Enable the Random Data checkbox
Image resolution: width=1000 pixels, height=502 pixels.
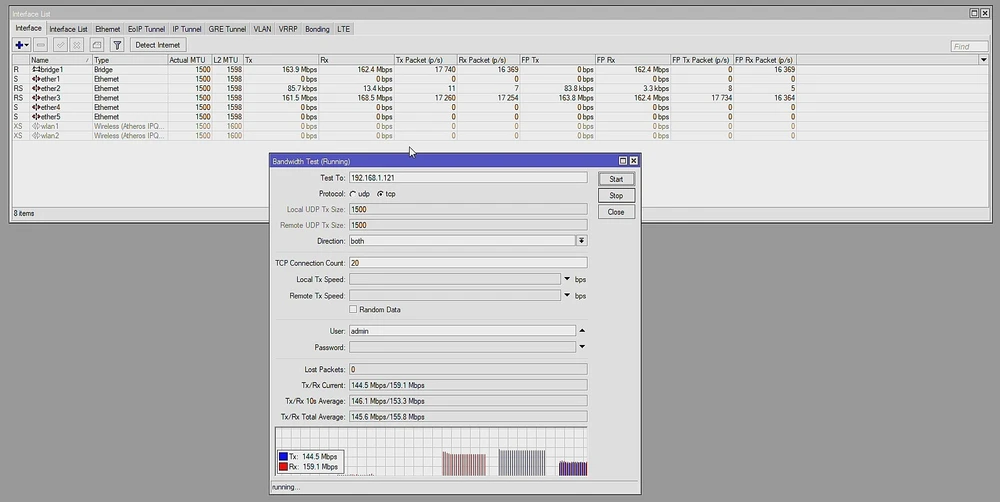coord(353,310)
